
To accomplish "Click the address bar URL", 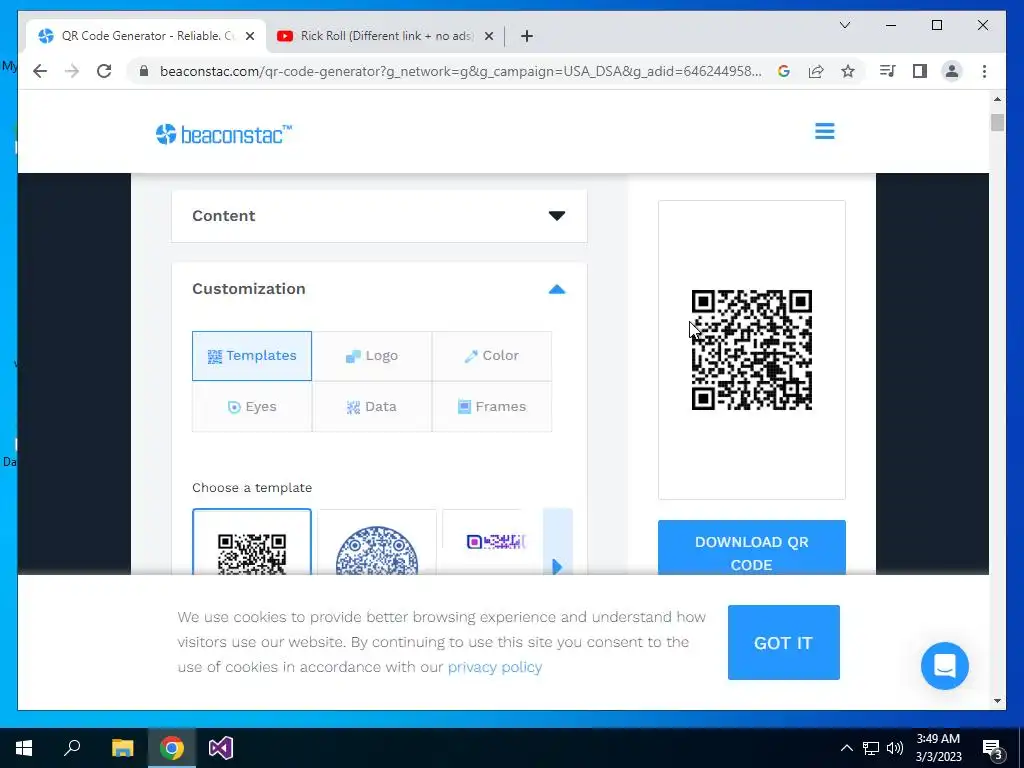I will tap(460, 71).
